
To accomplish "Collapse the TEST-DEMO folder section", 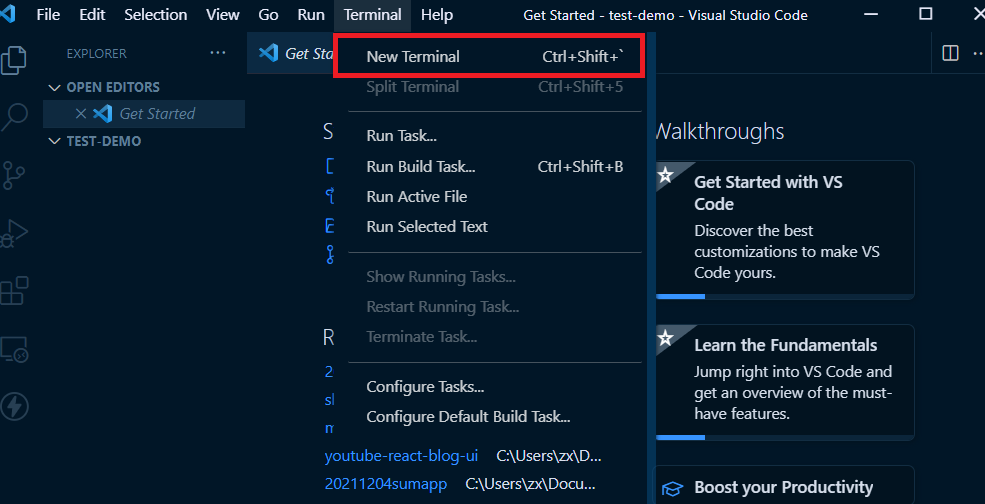I will (x=55, y=141).
